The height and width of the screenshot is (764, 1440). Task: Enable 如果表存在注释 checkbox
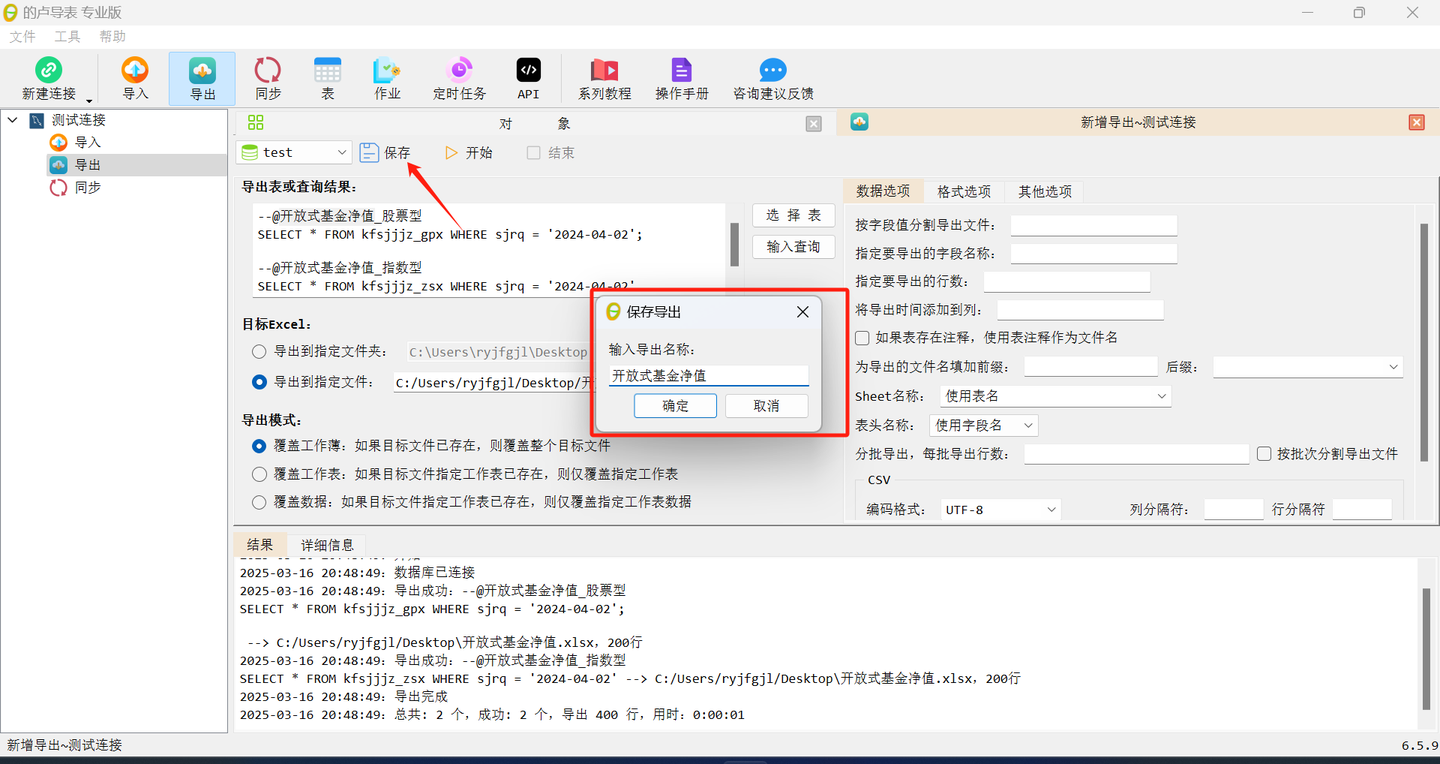[863, 338]
